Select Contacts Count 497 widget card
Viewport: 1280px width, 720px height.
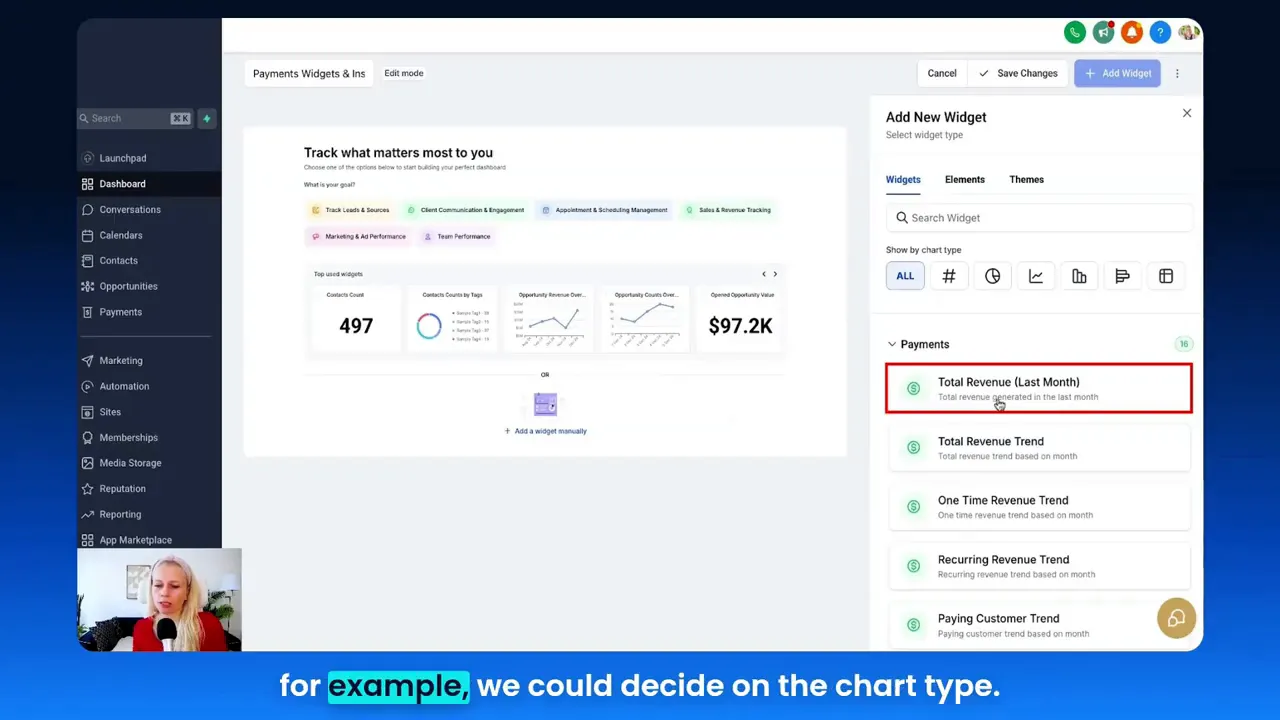(355, 319)
